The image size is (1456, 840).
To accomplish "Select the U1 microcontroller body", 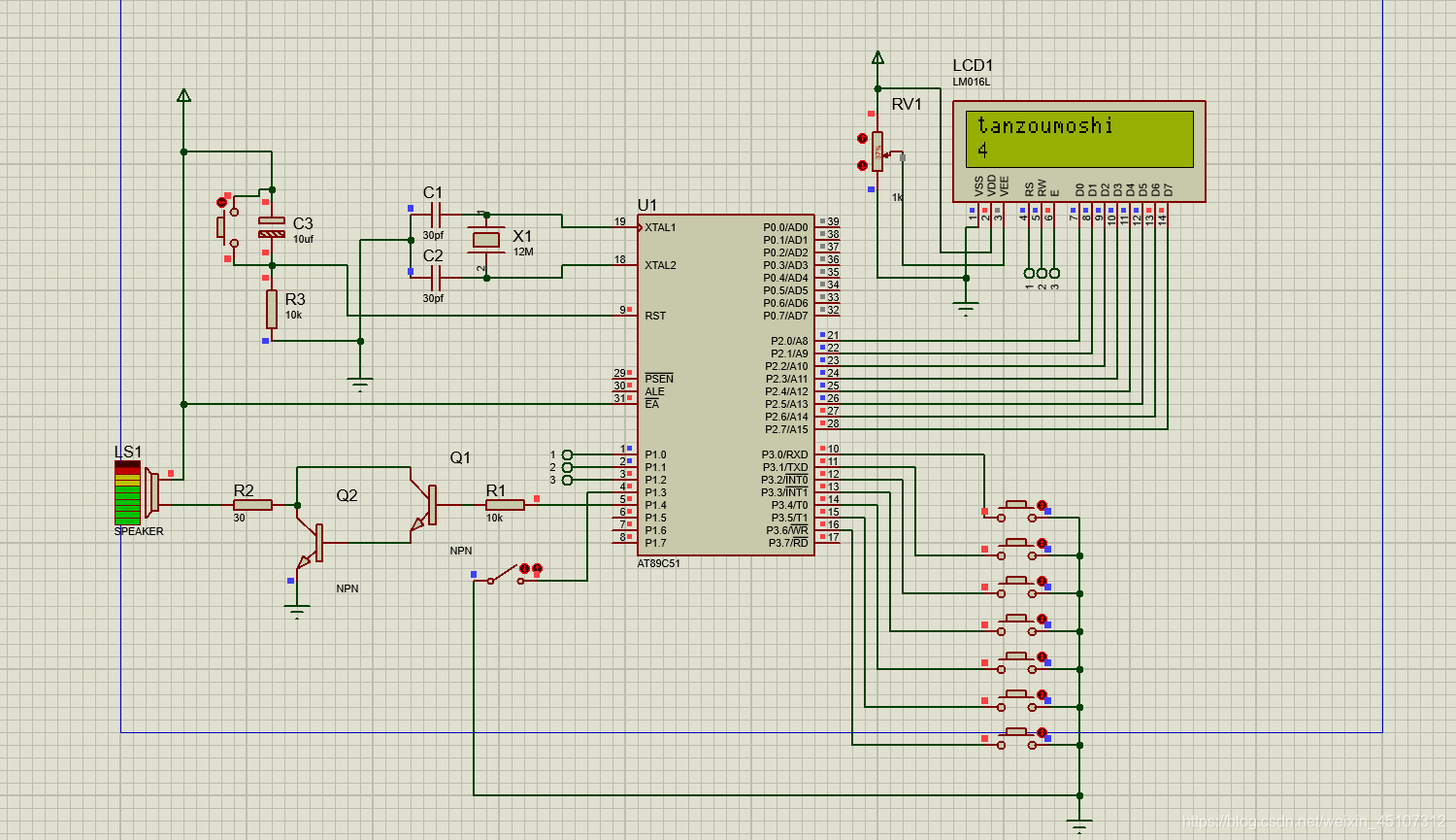I will [x=725, y=385].
